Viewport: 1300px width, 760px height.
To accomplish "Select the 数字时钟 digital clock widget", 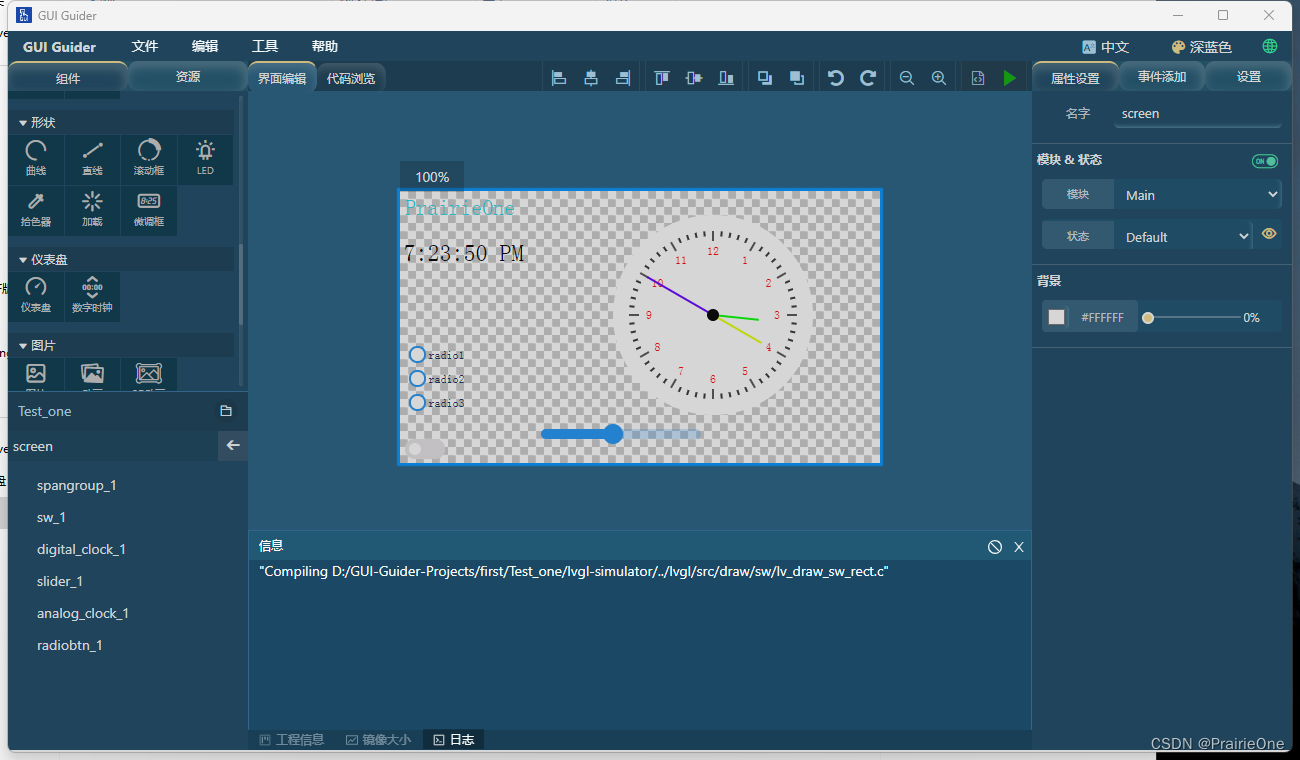I will click(93, 296).
